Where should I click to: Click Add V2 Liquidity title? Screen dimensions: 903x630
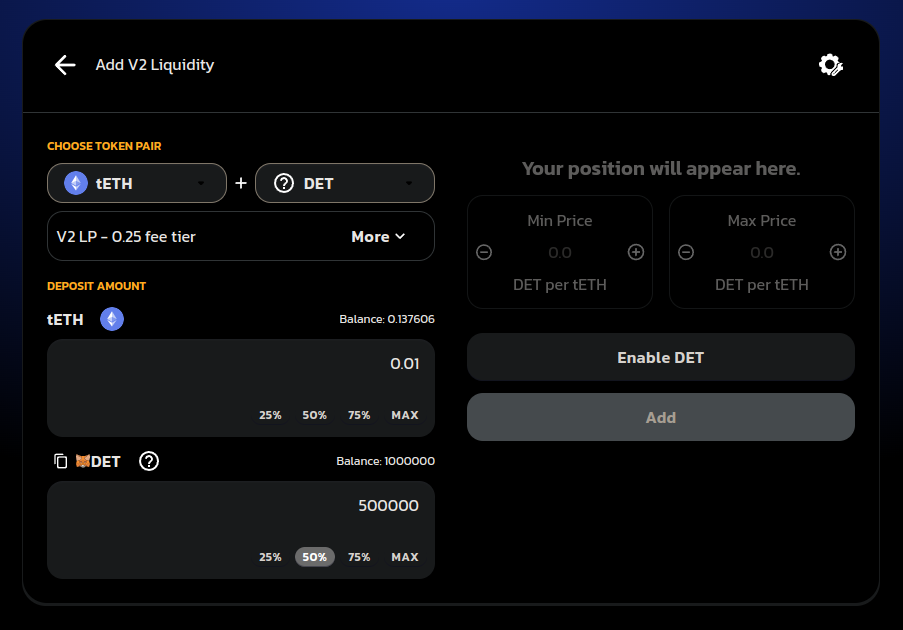pos(154,65)
